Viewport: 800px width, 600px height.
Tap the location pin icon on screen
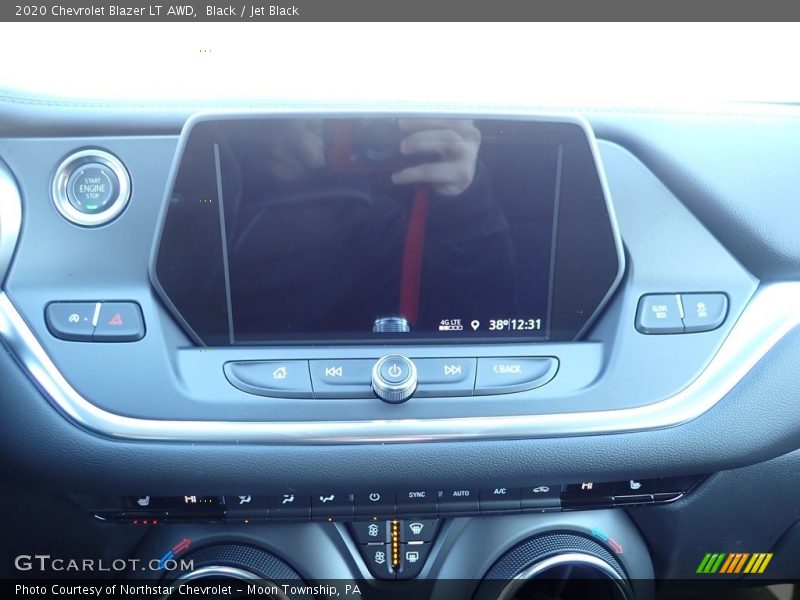475,325
